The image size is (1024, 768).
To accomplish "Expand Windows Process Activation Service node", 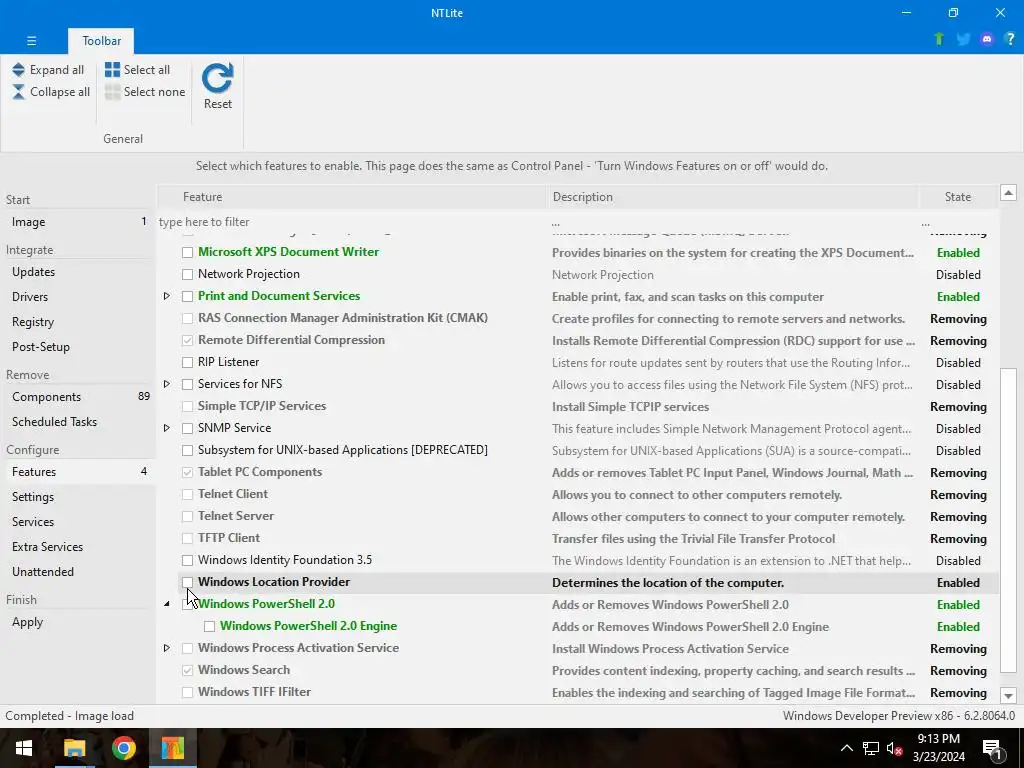I will coord(167,648).
